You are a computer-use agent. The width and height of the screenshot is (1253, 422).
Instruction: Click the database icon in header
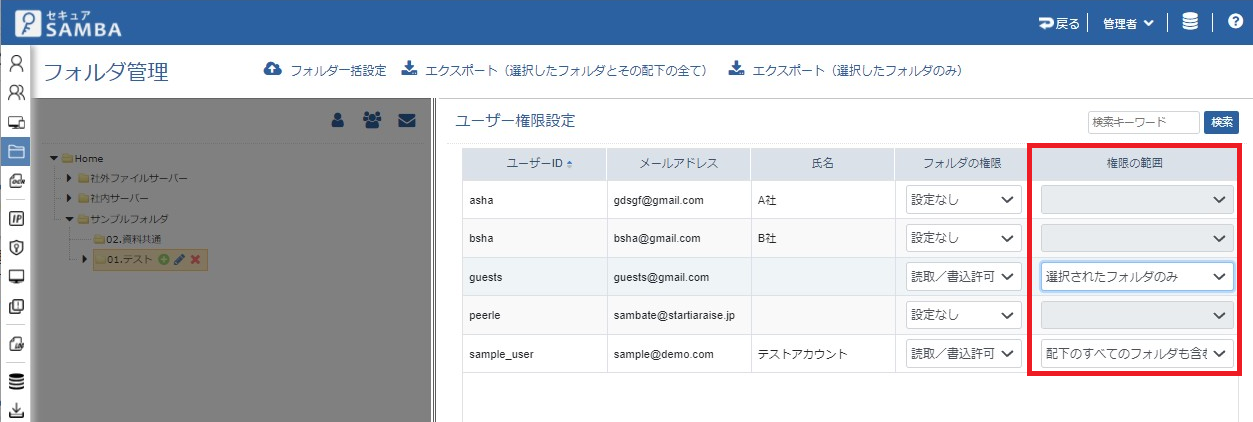1190,22
